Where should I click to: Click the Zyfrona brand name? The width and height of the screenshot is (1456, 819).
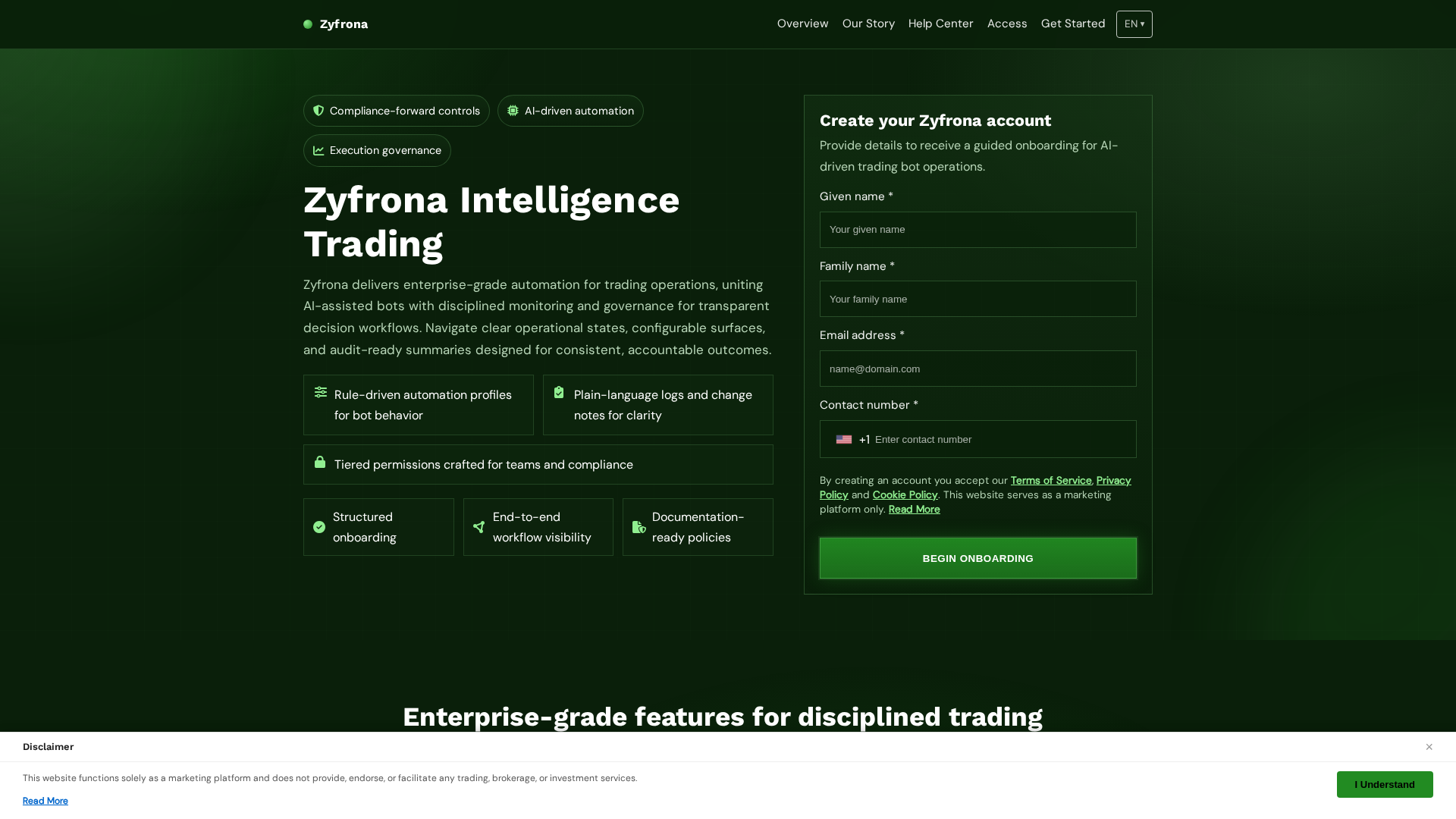pyautogui.click(x=344, y=24)
